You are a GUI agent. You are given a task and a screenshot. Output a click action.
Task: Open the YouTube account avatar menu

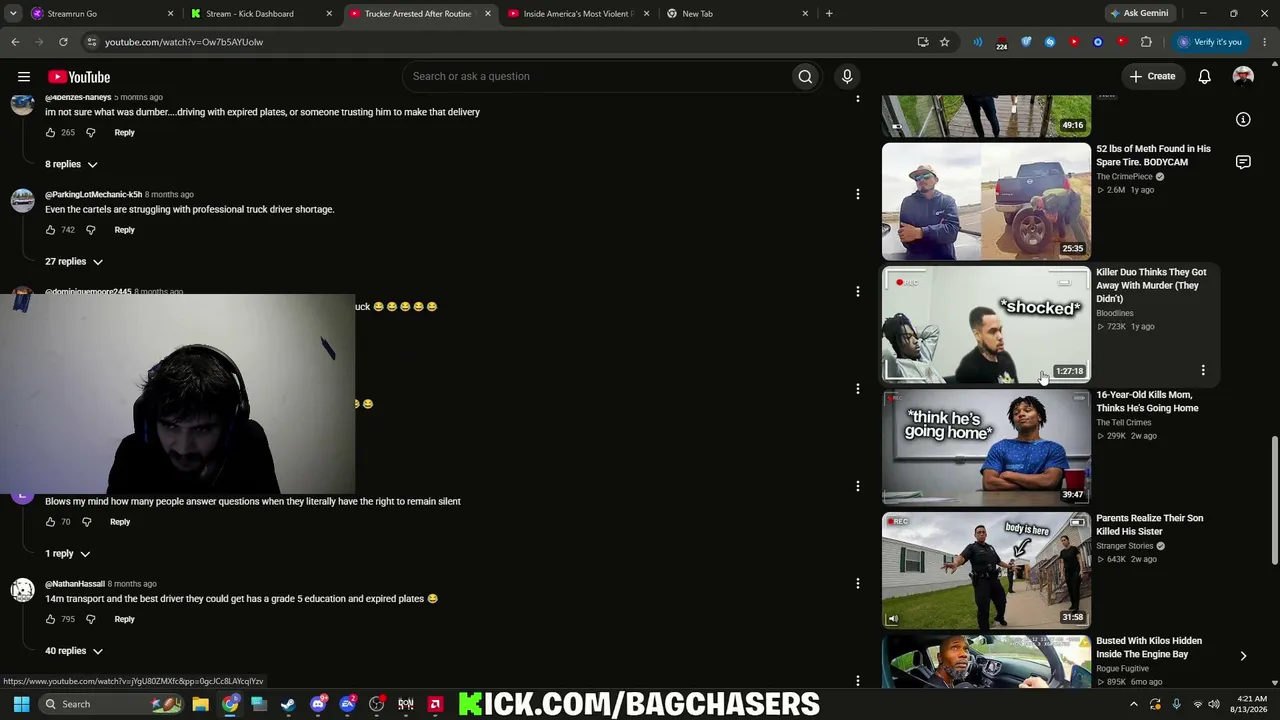click(1243, 77)
